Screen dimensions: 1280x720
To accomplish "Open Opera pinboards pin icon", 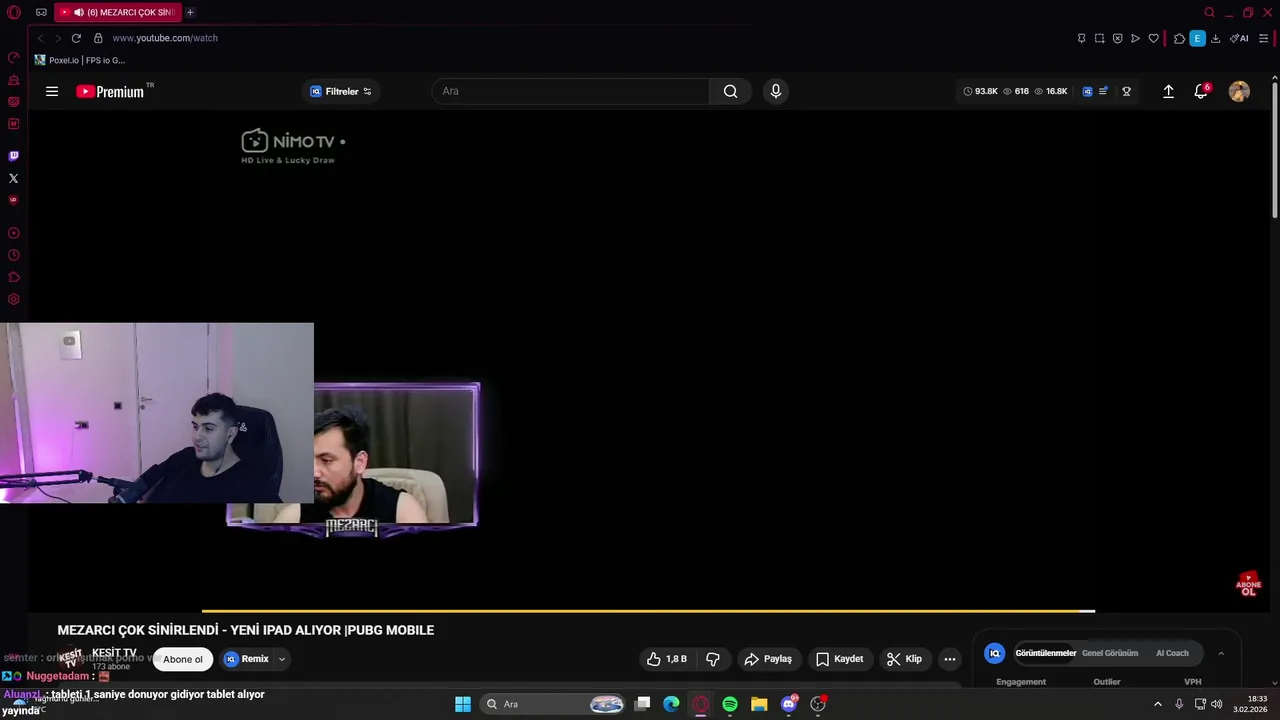I will [x=1081, y=38].
